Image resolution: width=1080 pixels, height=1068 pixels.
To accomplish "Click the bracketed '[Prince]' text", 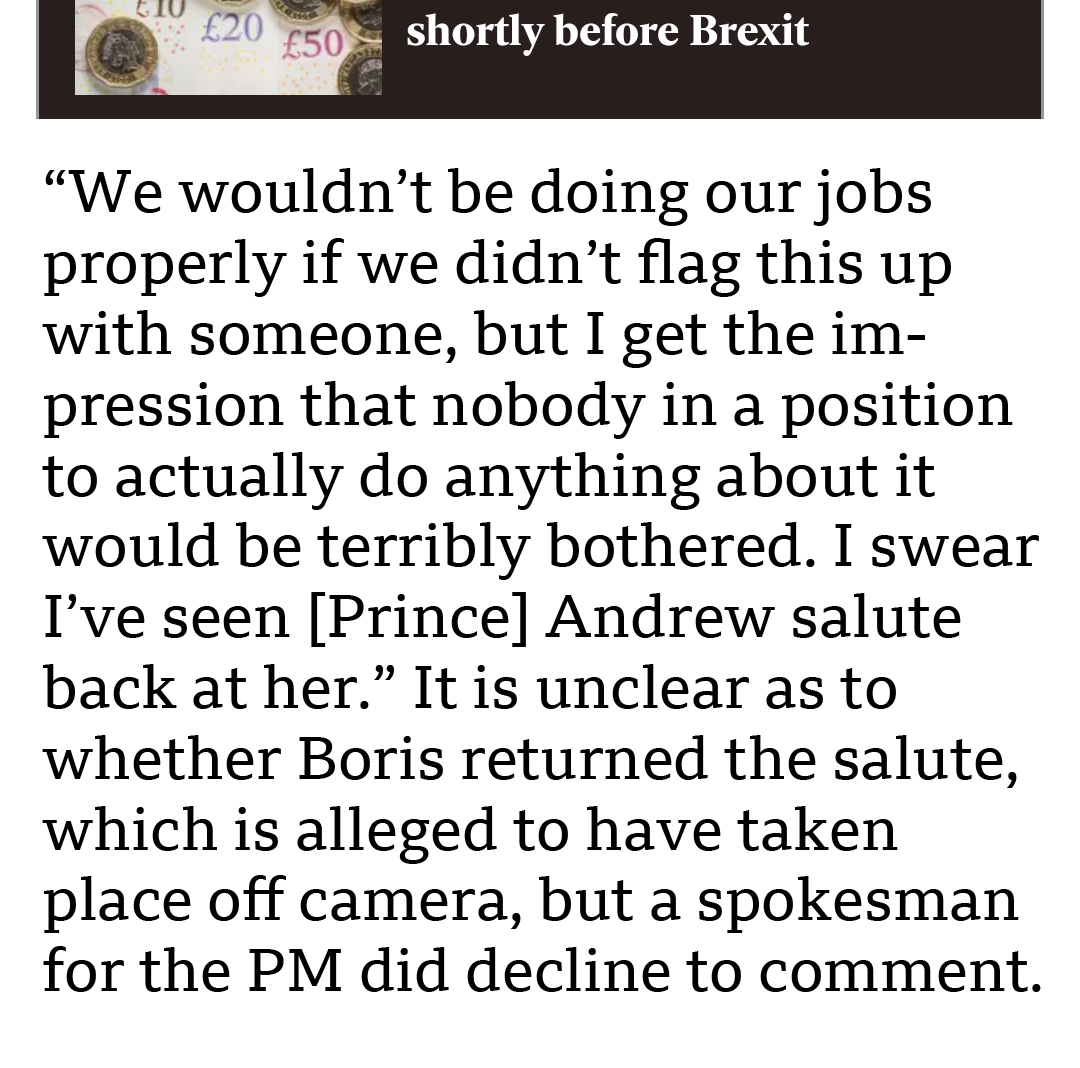I will tap(419, 618).
